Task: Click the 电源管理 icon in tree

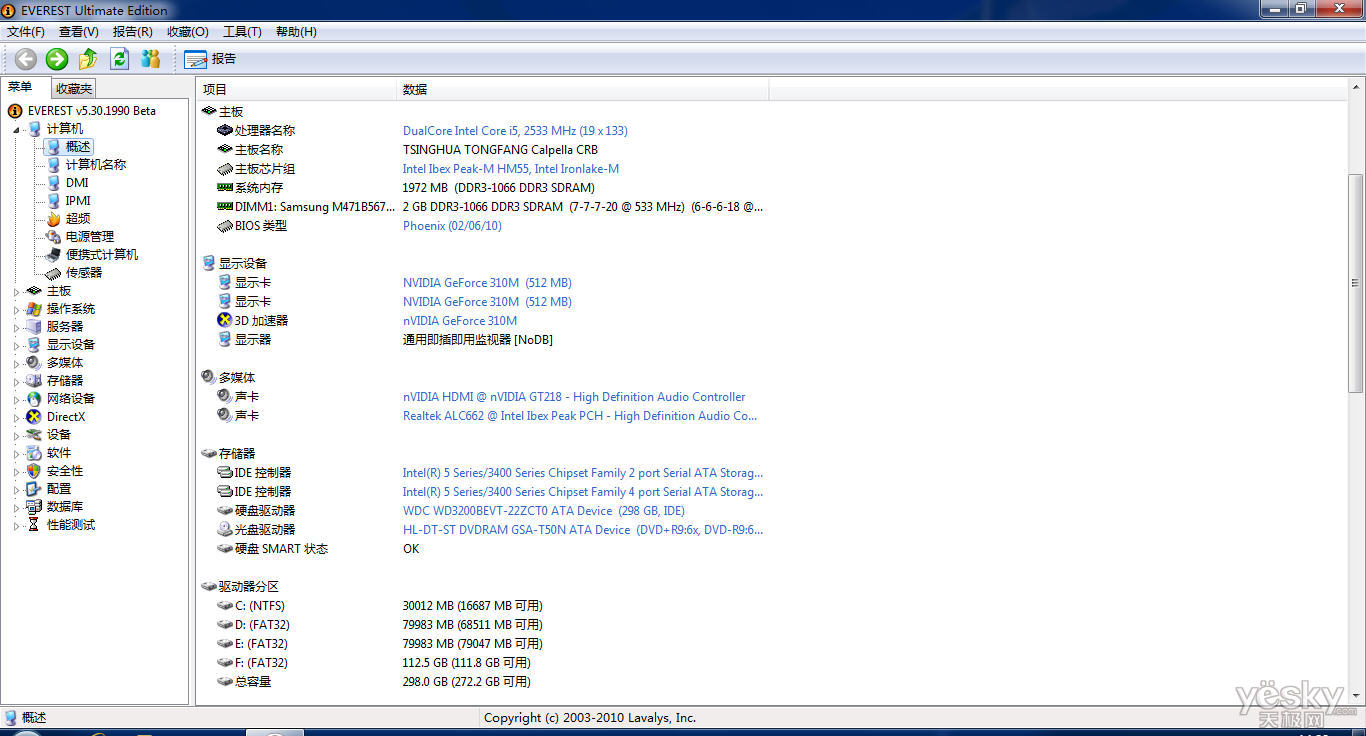Action: 53,237
